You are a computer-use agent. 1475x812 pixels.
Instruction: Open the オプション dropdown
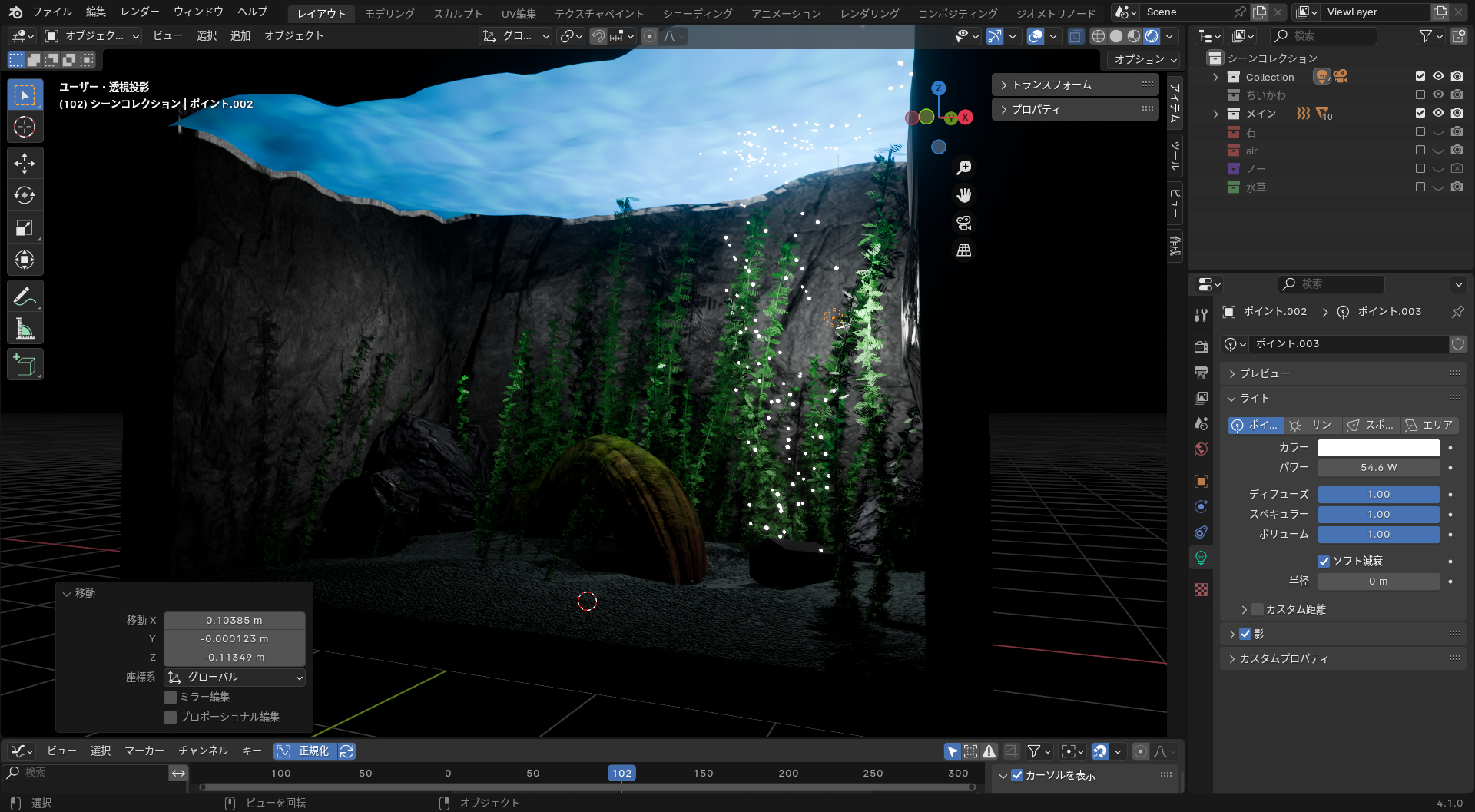[x=1145, y=59]
